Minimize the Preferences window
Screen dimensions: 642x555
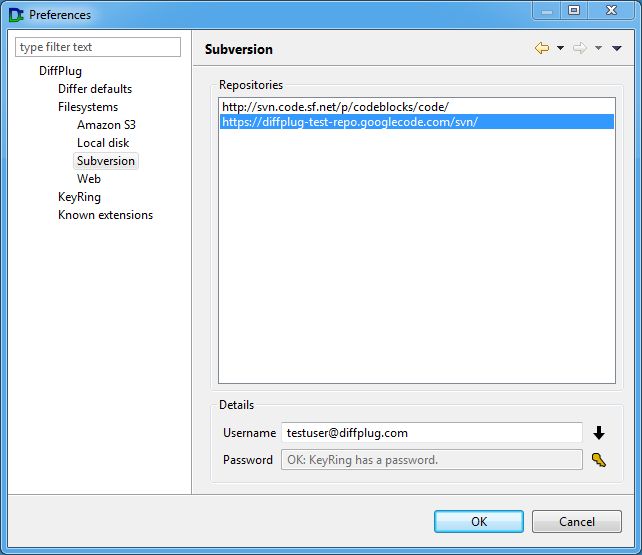point(547,10)
